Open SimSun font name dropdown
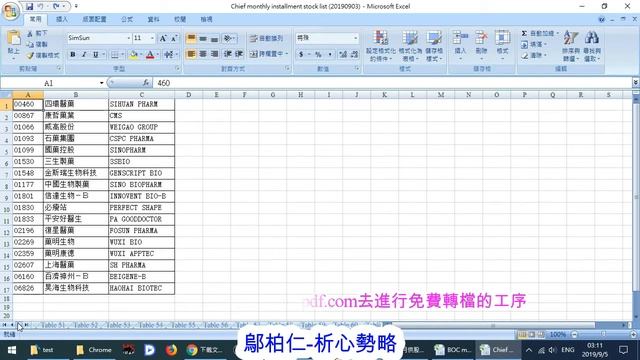This screenshot has height=360, width=640. [x=129, y=38]
